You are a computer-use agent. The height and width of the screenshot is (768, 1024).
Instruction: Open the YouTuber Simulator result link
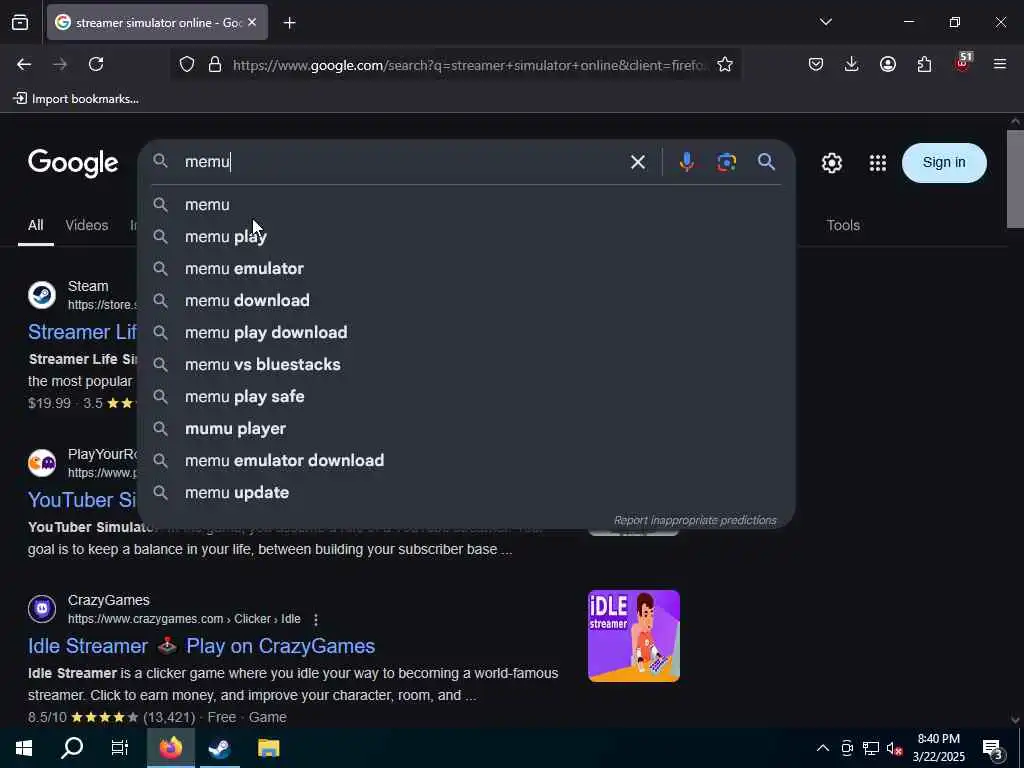click(x=82, y=500)
